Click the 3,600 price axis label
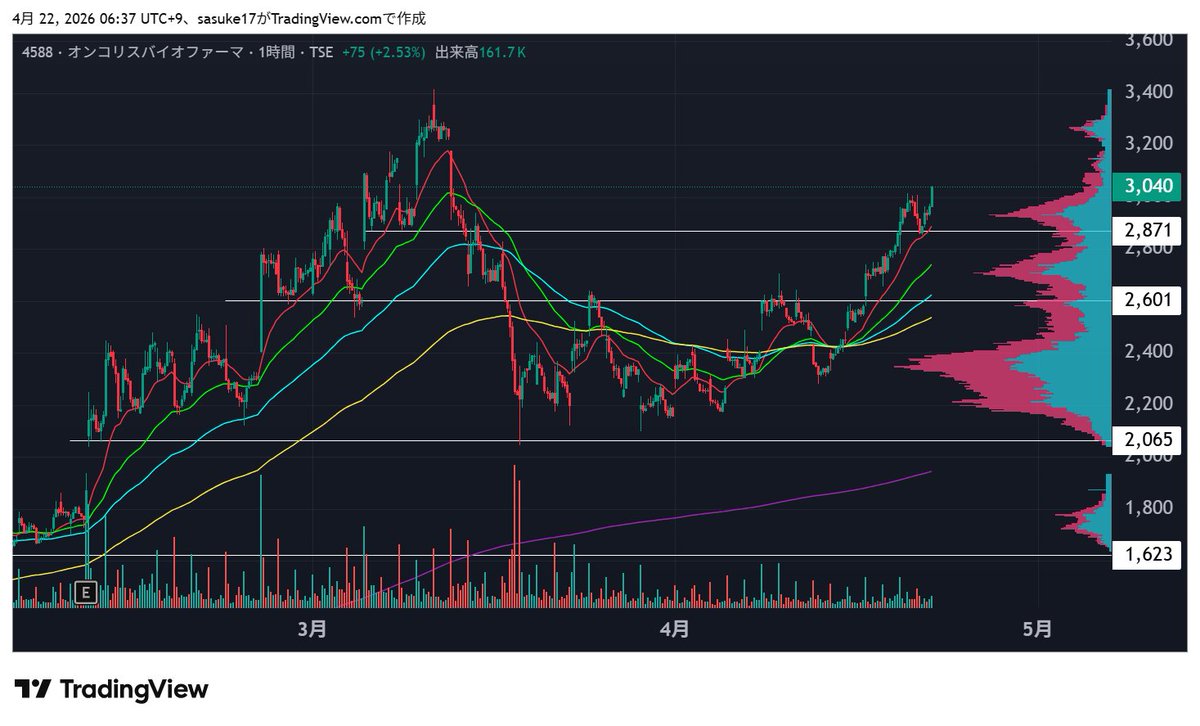Screen dimensions: 1200x726 (x=1148, y=41)
